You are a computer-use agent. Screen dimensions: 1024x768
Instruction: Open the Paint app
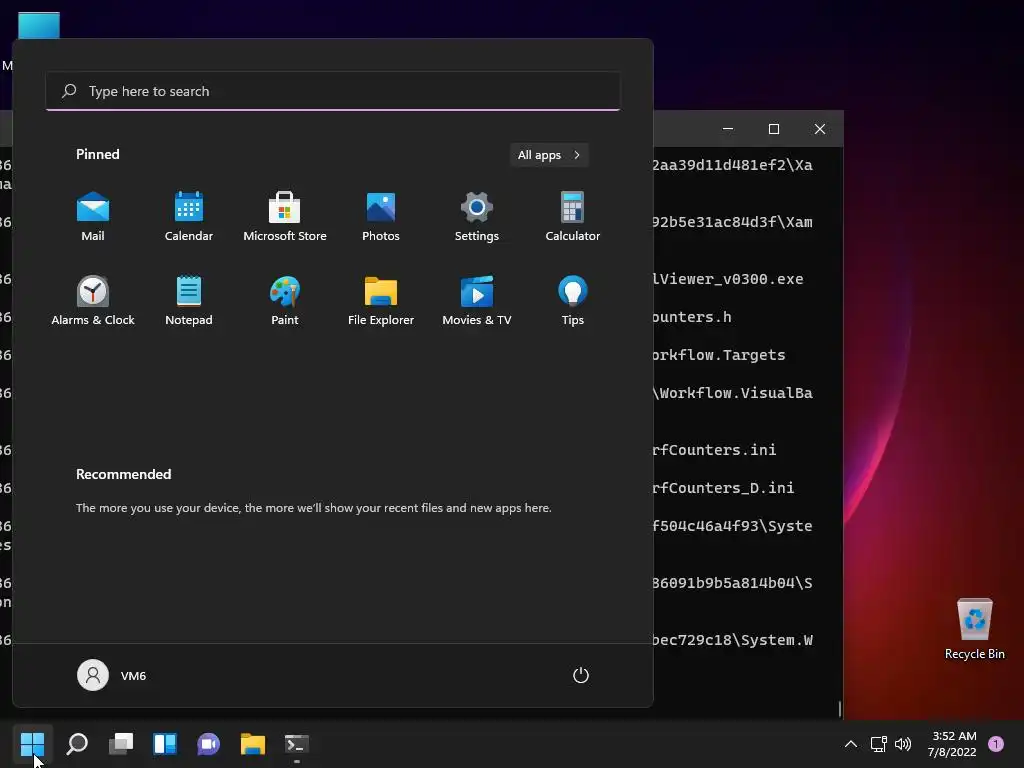click(x=285, y=300)
